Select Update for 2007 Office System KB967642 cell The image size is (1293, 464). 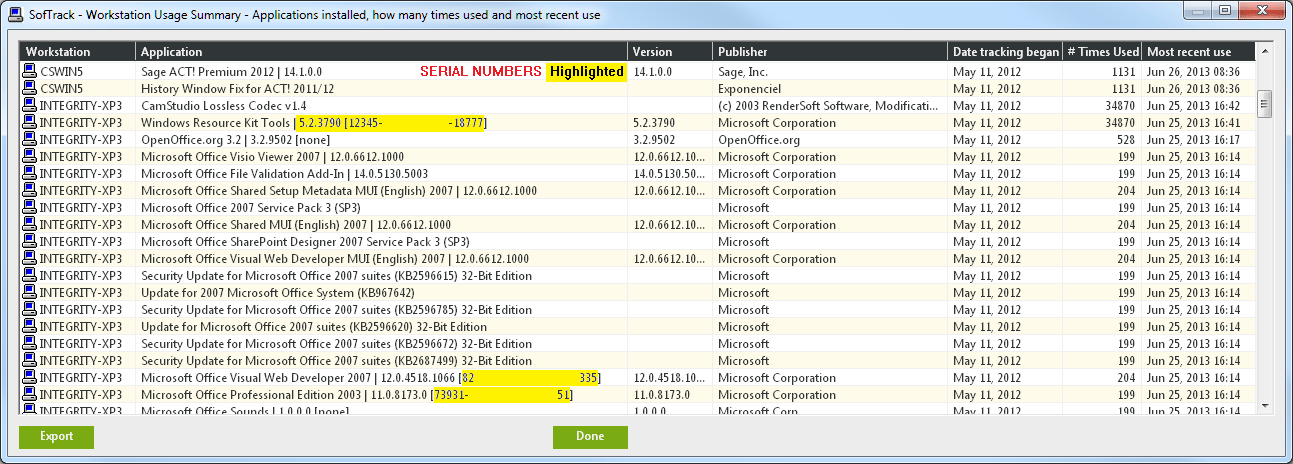click(x=382, y=293)
